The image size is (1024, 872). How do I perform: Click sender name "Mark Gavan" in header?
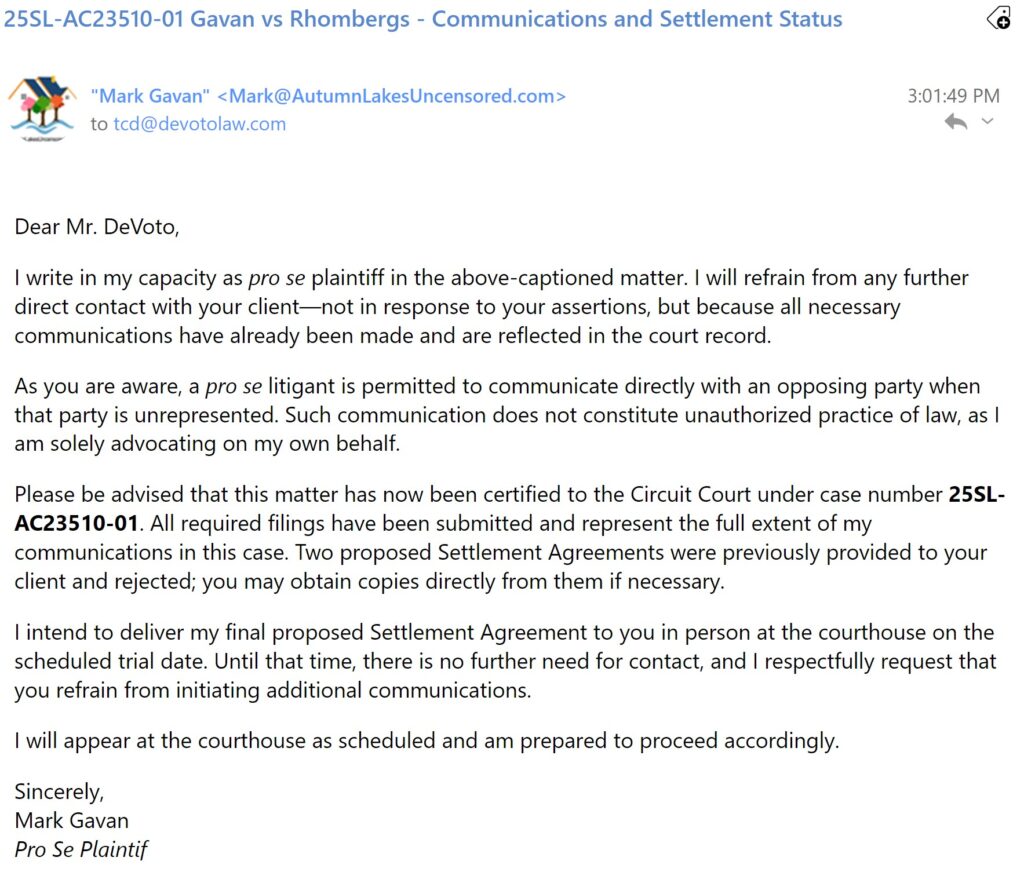click(150, 96)
